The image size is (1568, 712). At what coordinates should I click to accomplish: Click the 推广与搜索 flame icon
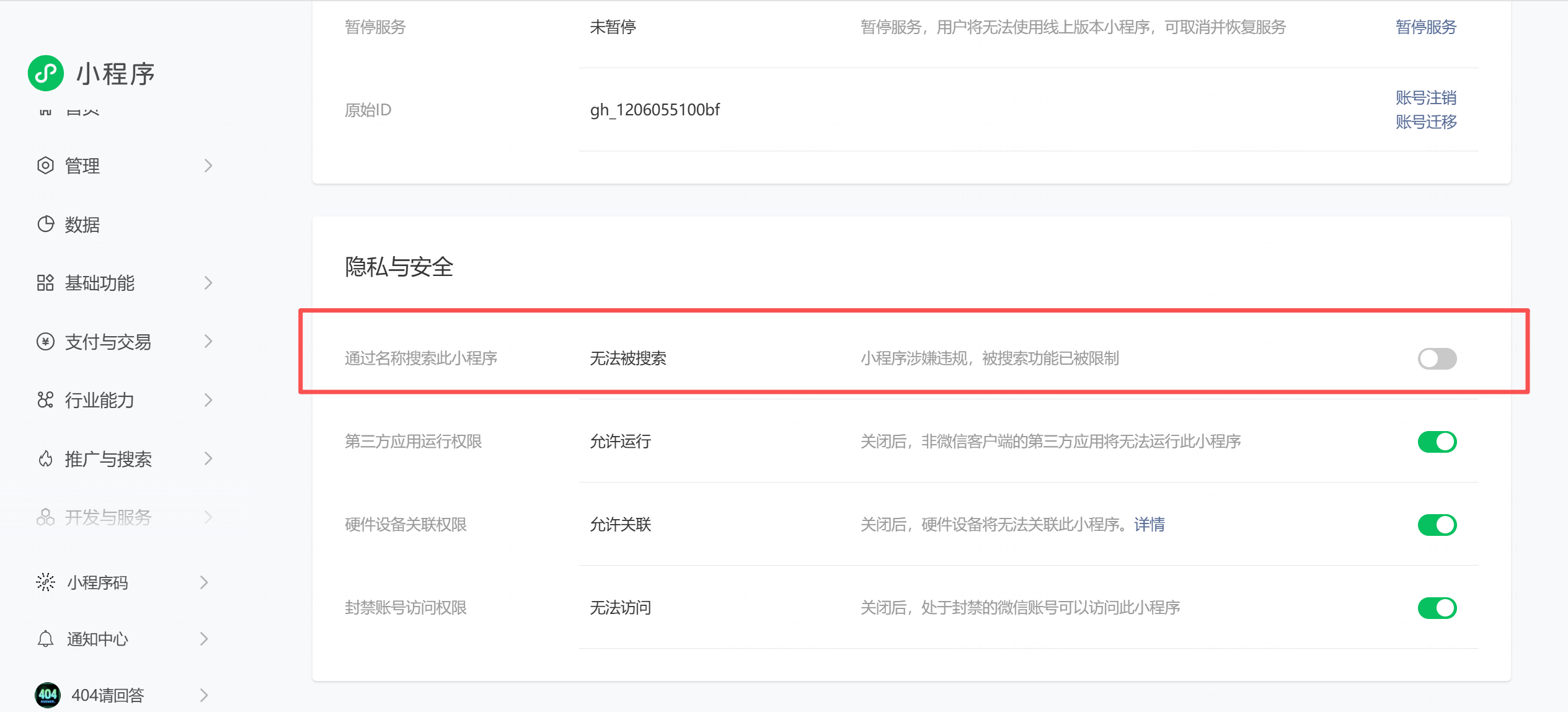(x=45, y=459)
